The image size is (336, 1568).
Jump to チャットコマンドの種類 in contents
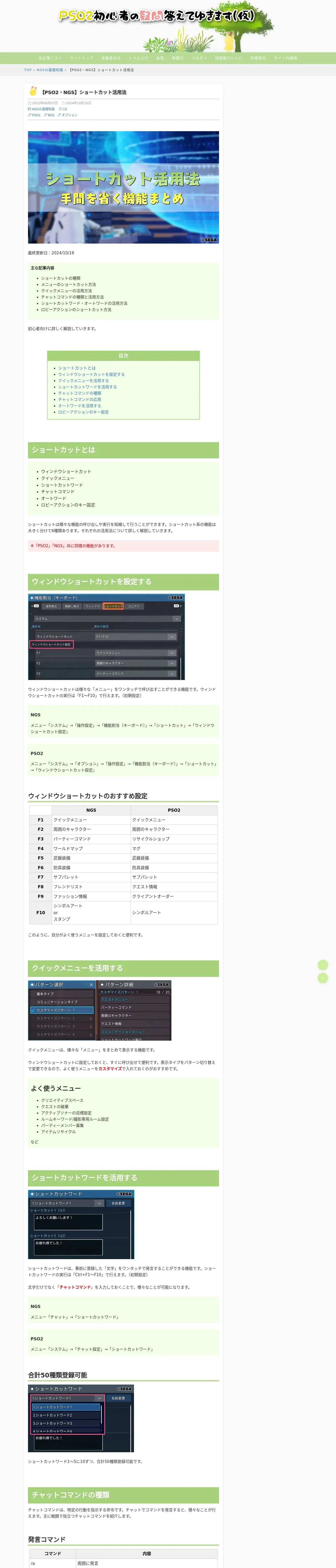pyautogui.click(x=80, y=393)
